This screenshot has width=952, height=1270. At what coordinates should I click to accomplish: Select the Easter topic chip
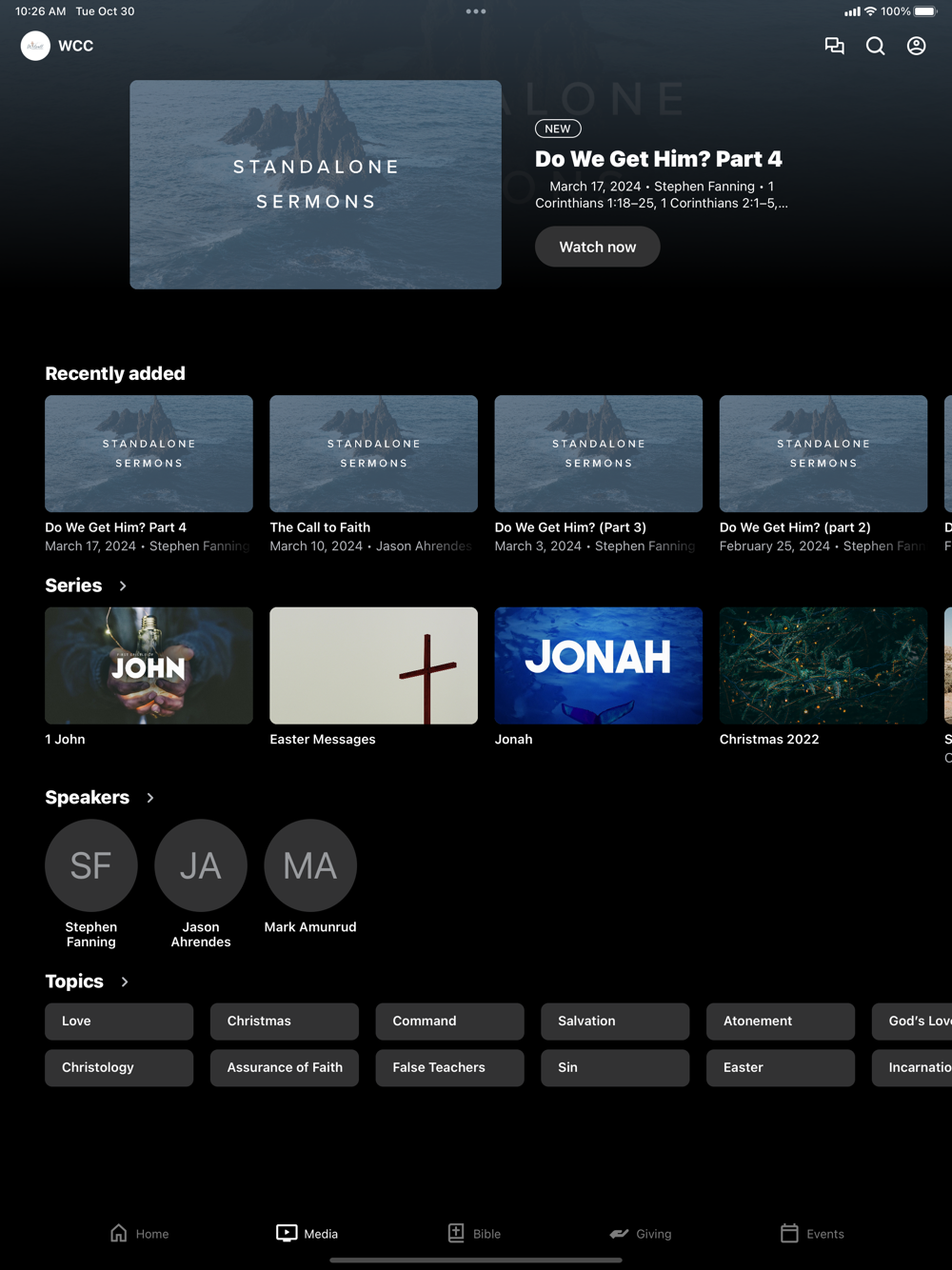tap(781, 1067)
